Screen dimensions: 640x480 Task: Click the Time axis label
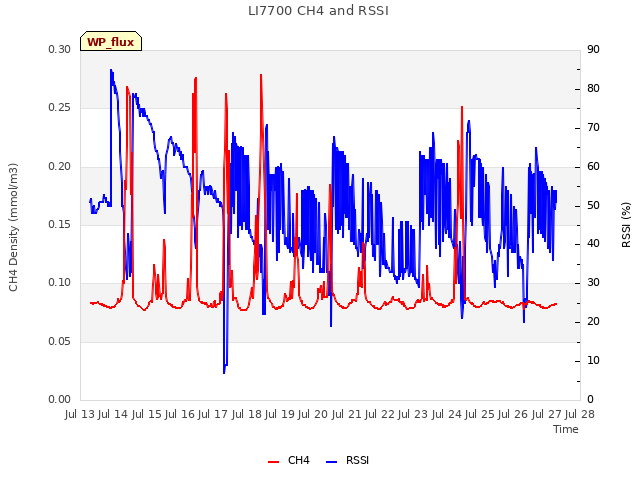coord(566,429)
